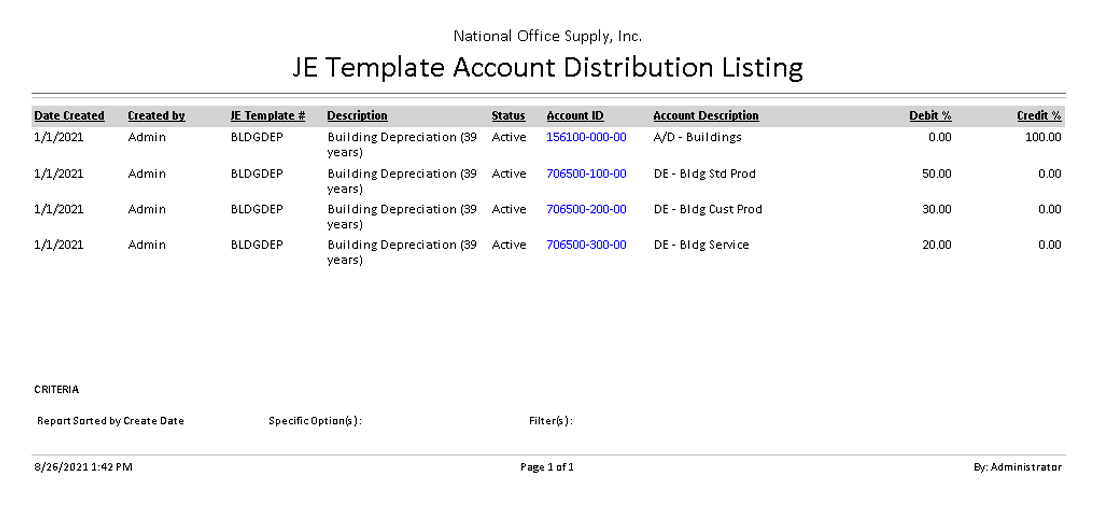The image size is (1098, 524).
Task: Click the Description column header
Action: point(357,116)
